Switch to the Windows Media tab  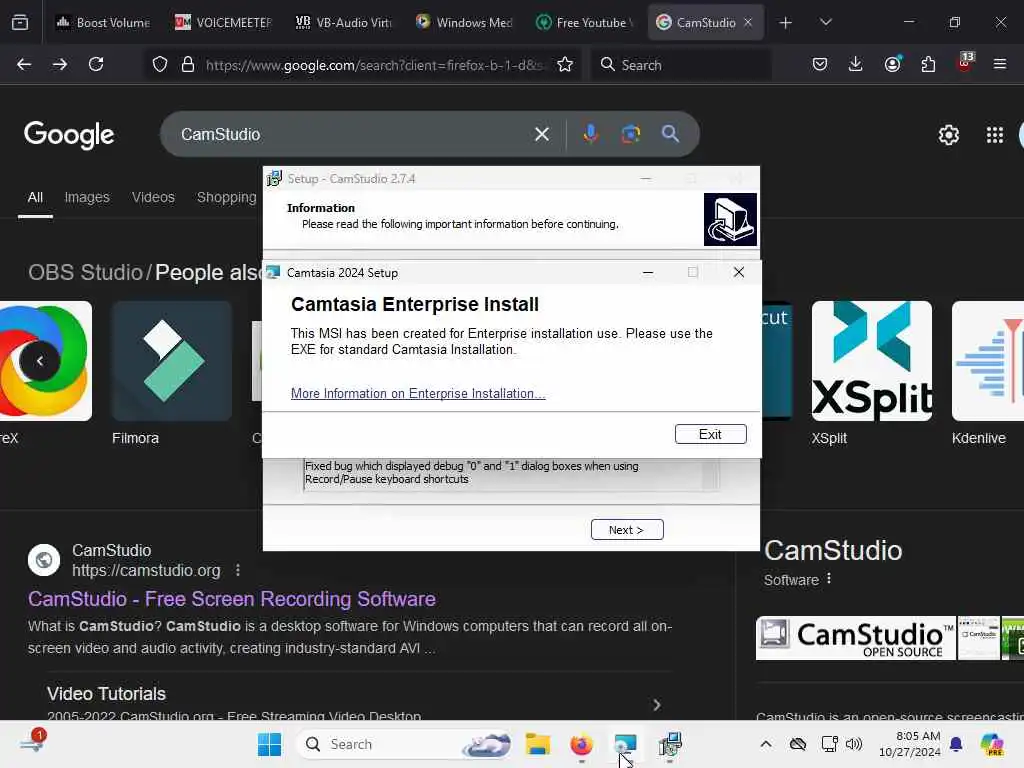tap(464, 22)
